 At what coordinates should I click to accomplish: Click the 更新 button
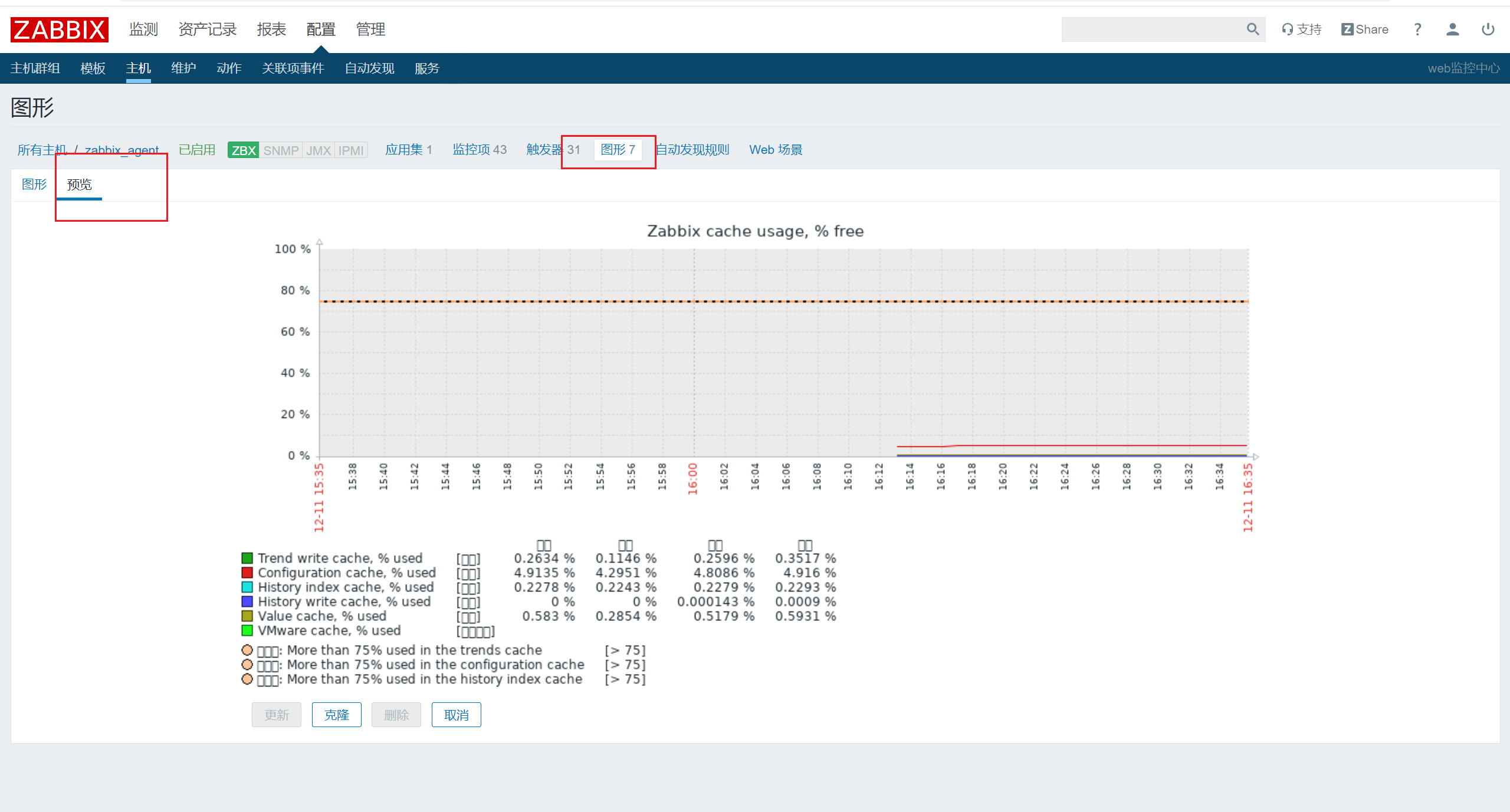tap(277, 715)
